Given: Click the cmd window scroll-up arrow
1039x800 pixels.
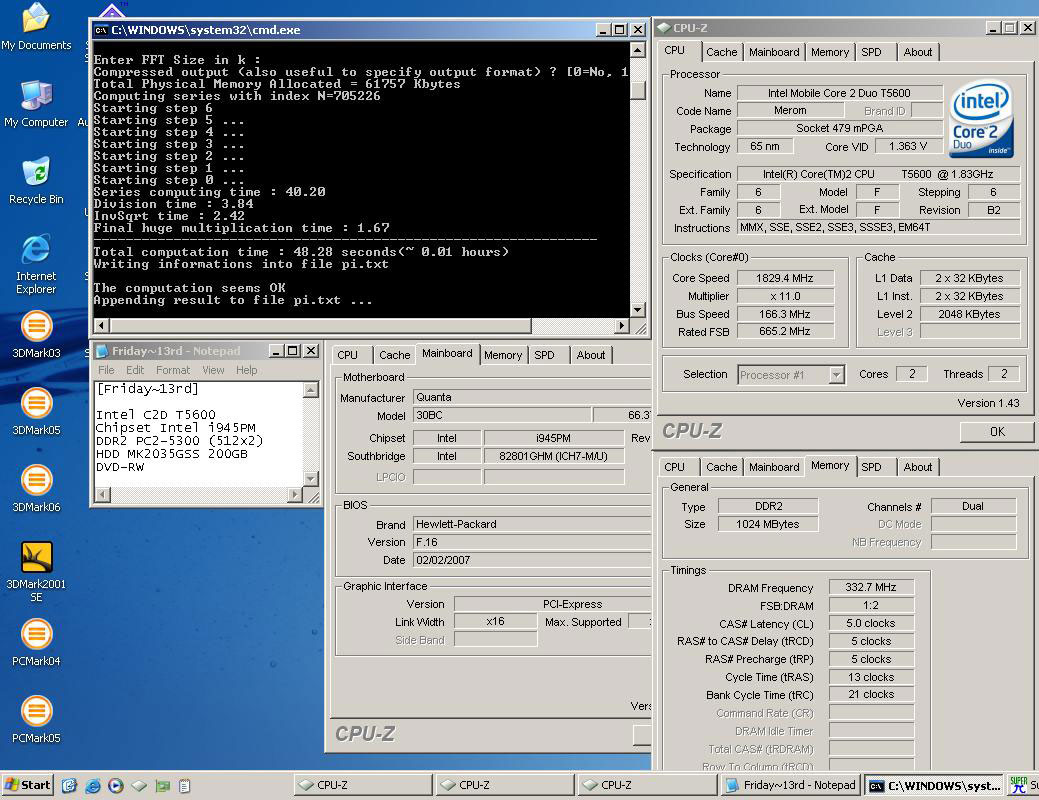Looking at the screenshot, I should coord(637,50).
